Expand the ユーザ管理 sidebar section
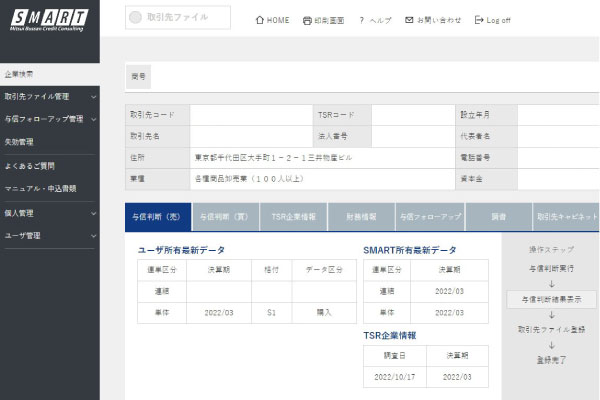Viewport: 600px width, 400px height. pyautogui.click(x=93, y=236)
